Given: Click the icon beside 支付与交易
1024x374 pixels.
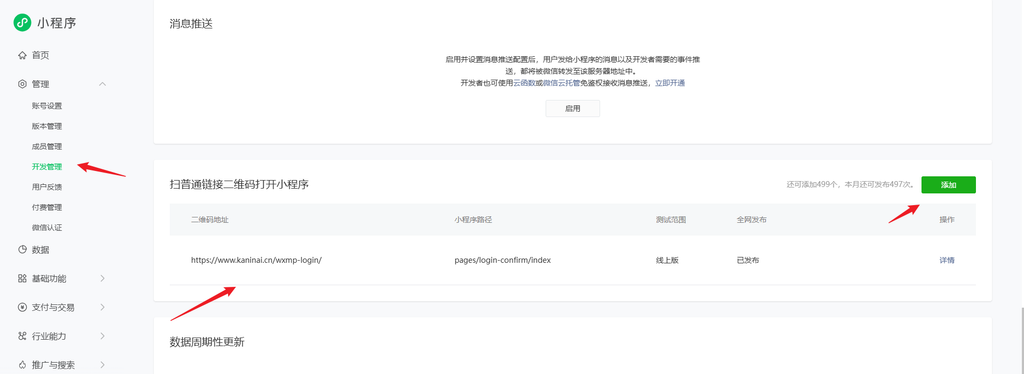Looking at the screenshot, I should (x=22, y=307).
